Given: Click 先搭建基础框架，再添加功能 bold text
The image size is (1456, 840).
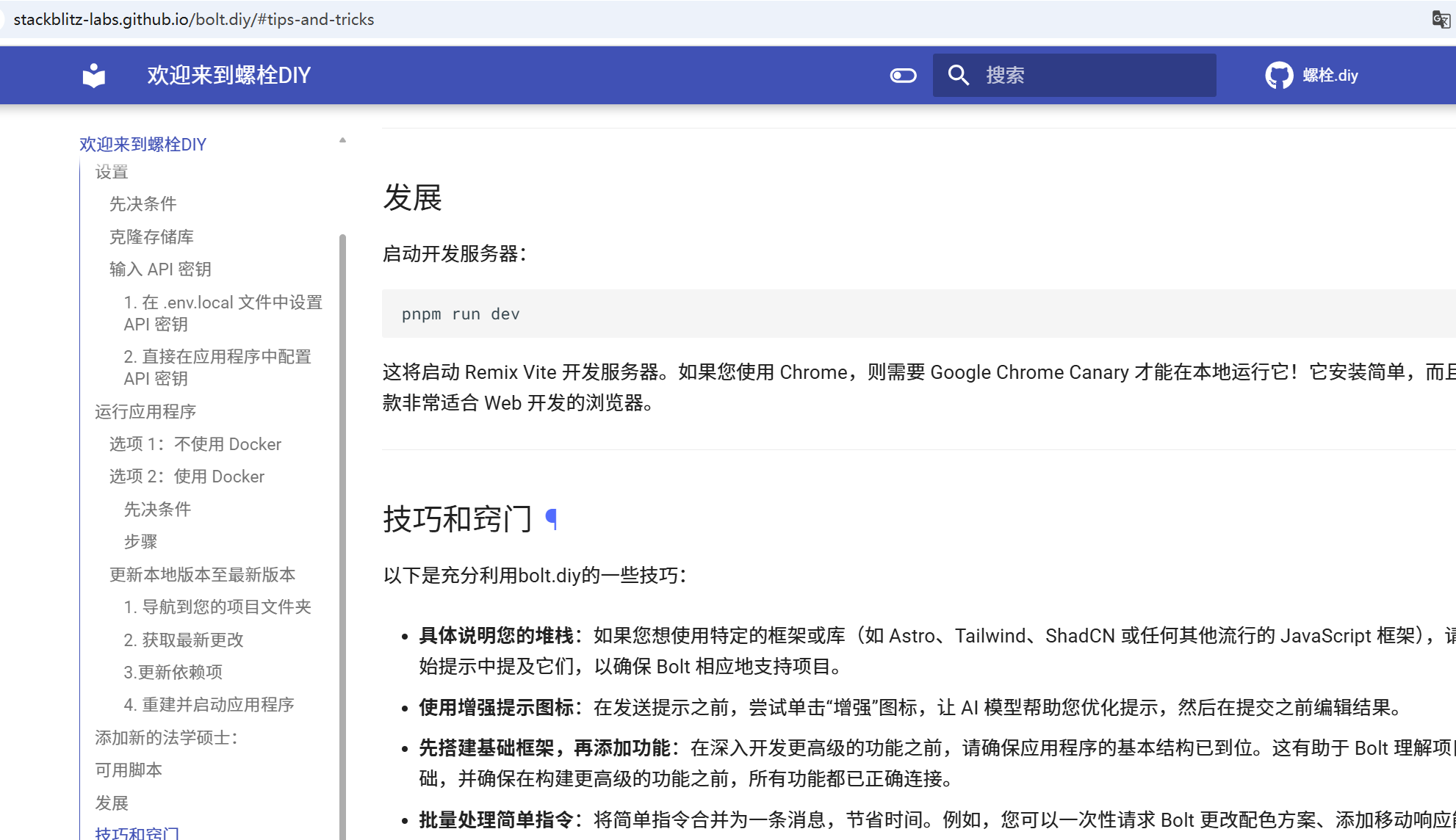Looking at the screenshot, I should tap(544, 747).
